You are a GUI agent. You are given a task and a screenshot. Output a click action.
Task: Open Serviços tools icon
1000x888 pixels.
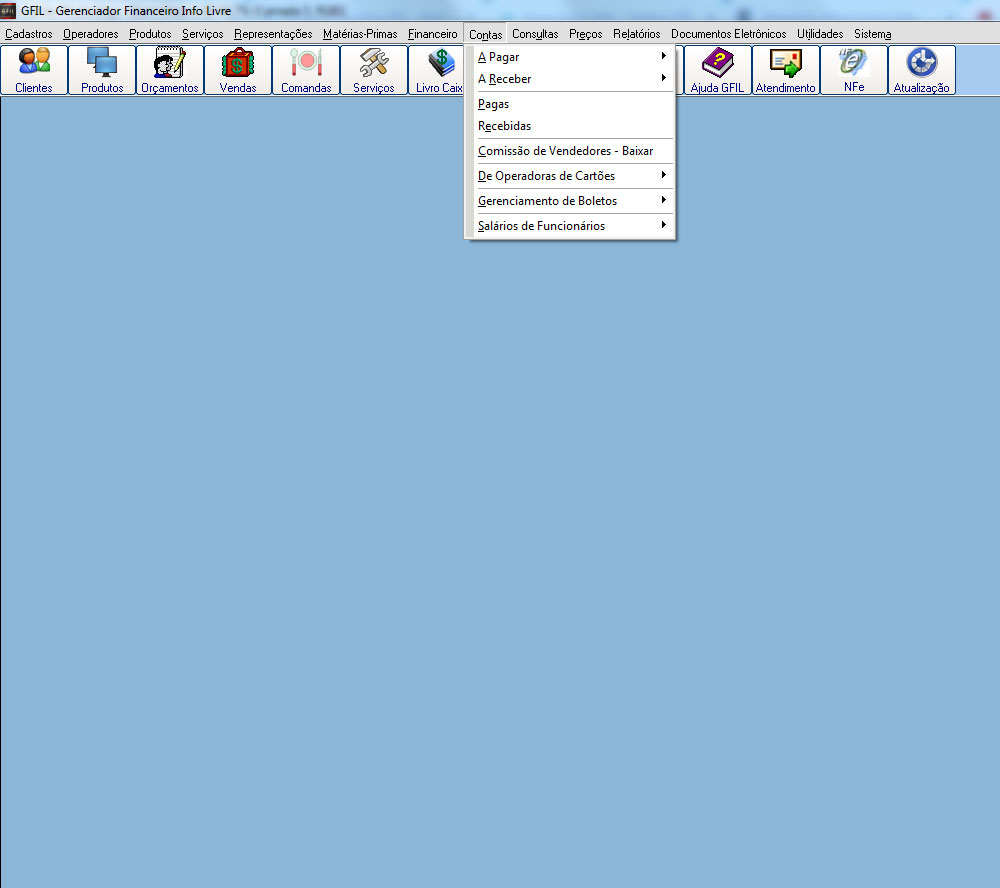tap(374, 70)
